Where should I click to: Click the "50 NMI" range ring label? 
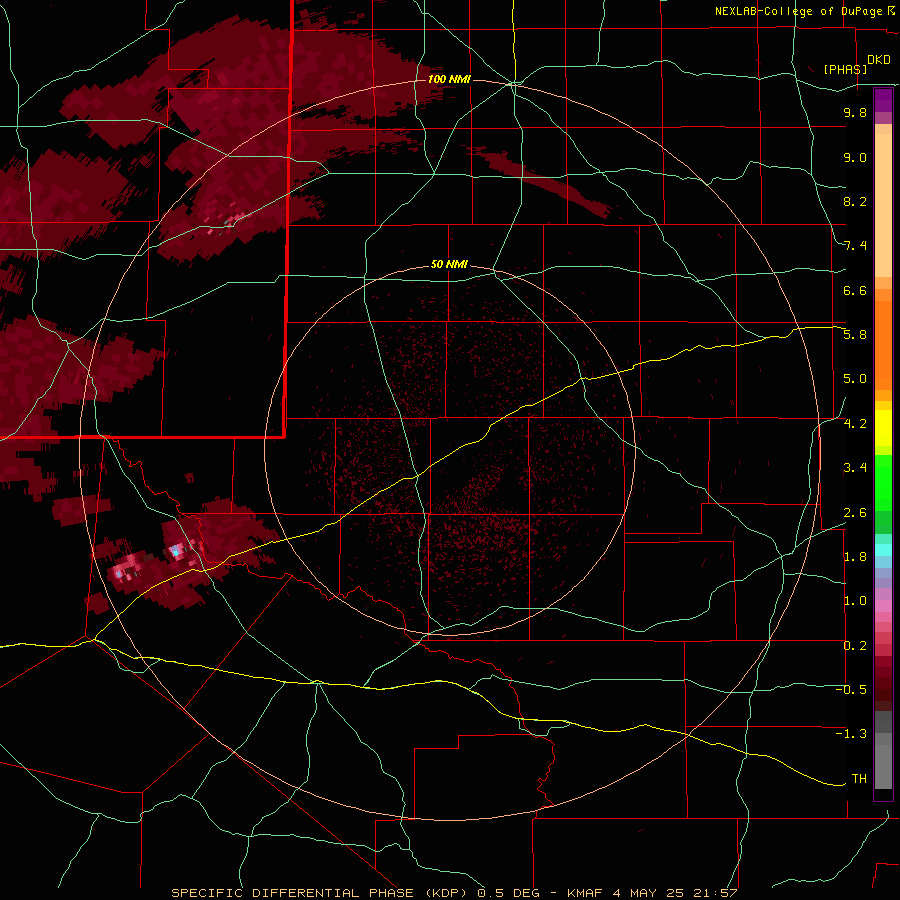(x=449, y=264)
